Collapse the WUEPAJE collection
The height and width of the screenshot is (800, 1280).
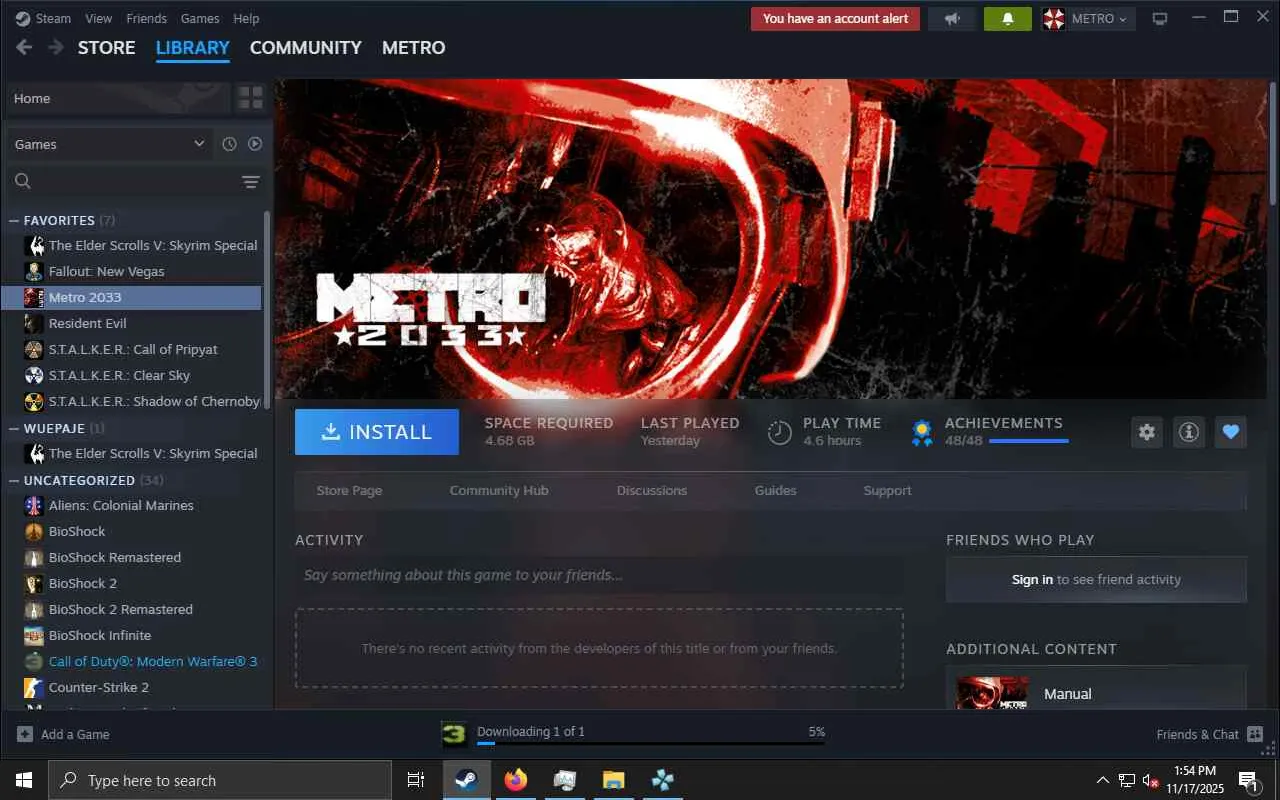point(14,428)
